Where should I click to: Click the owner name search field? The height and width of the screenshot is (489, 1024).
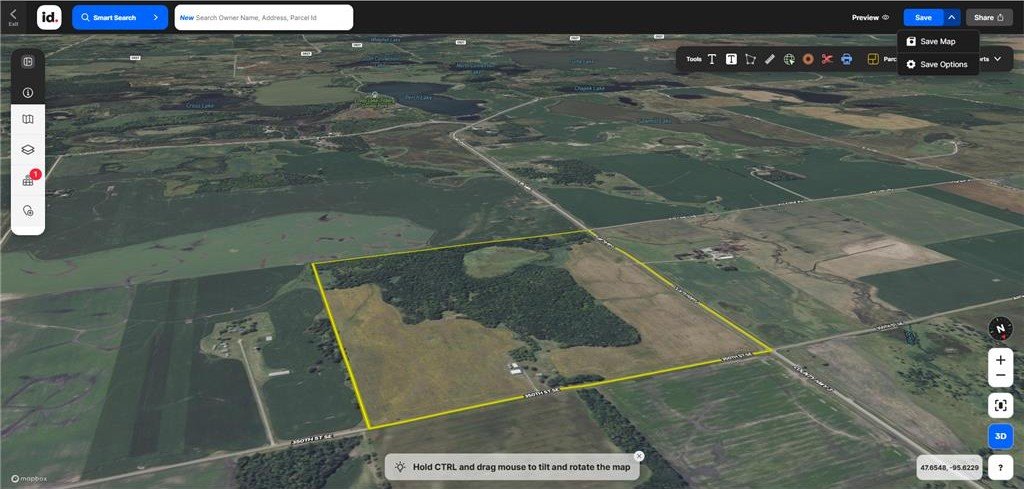[x=264, y=17]
